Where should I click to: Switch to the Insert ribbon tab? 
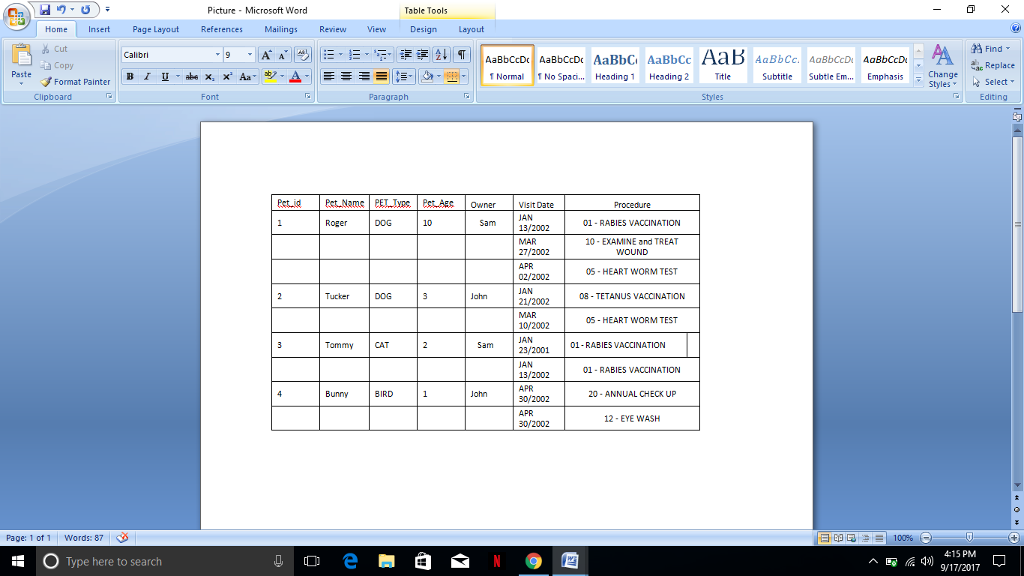click(x=99, y=29)
